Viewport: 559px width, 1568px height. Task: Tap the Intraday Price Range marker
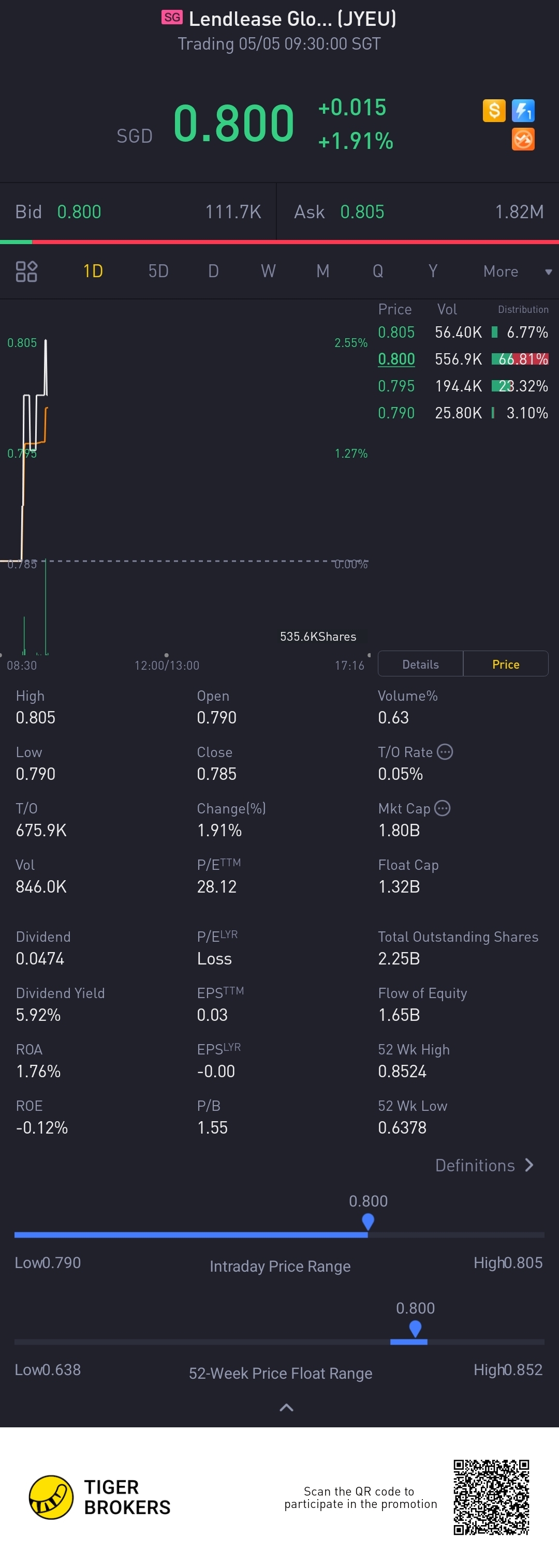click(368, 1220)
